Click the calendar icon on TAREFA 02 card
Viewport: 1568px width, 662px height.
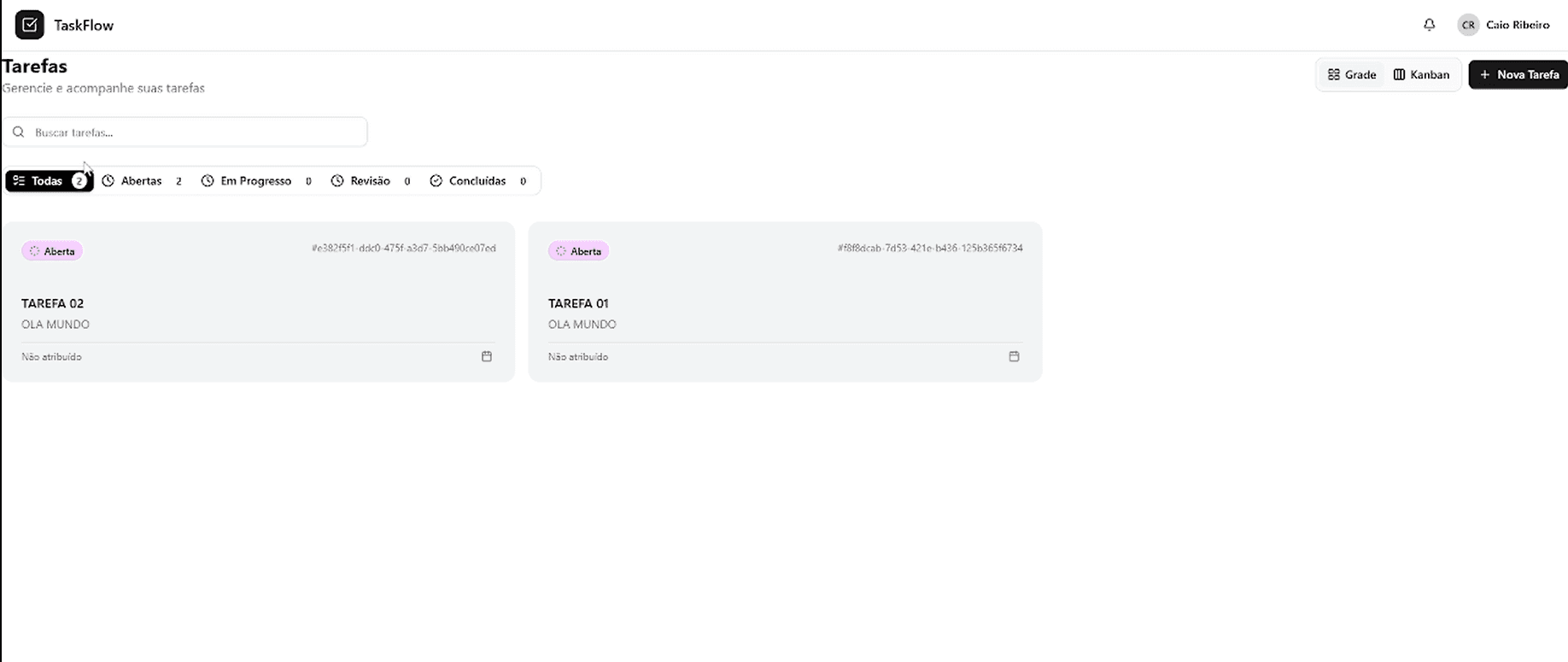487,356
